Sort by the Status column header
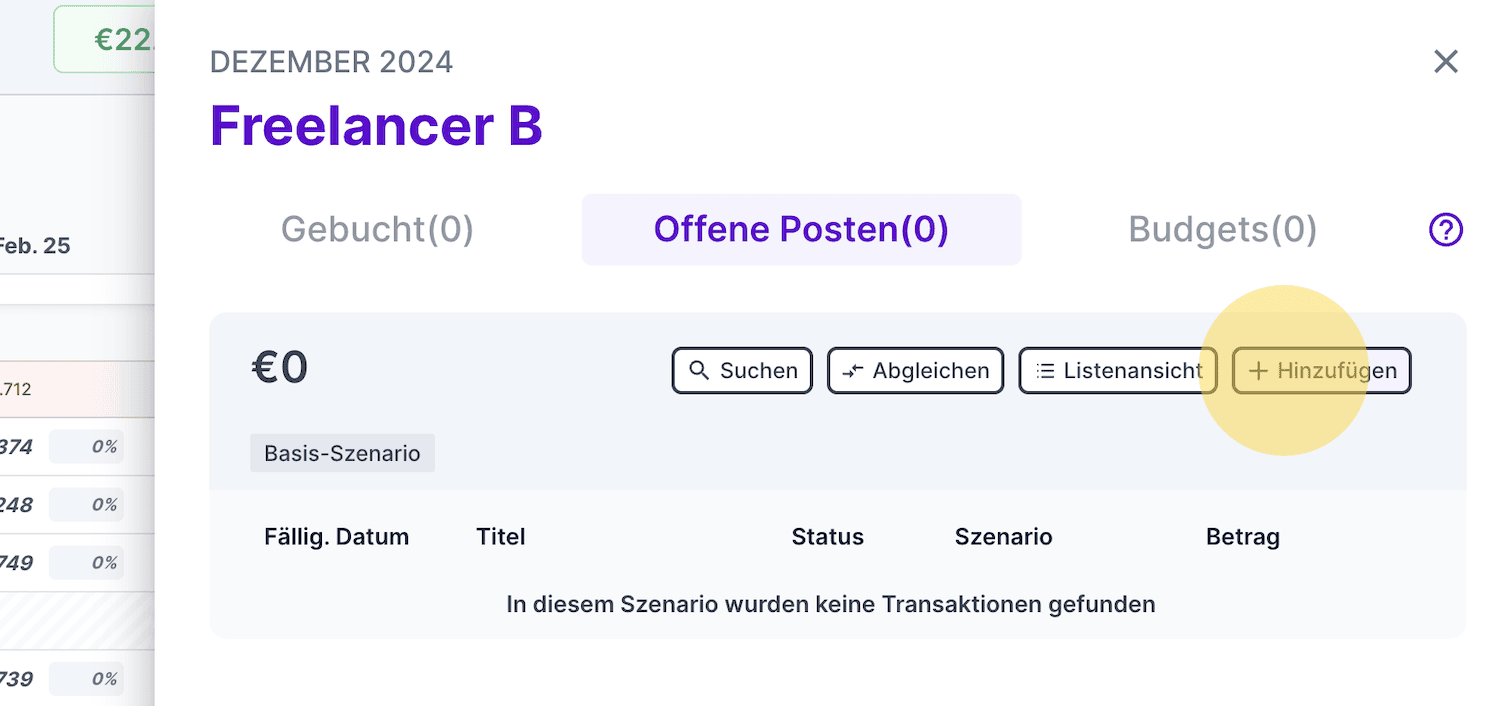1504x706 pixels. pos(827,537)
